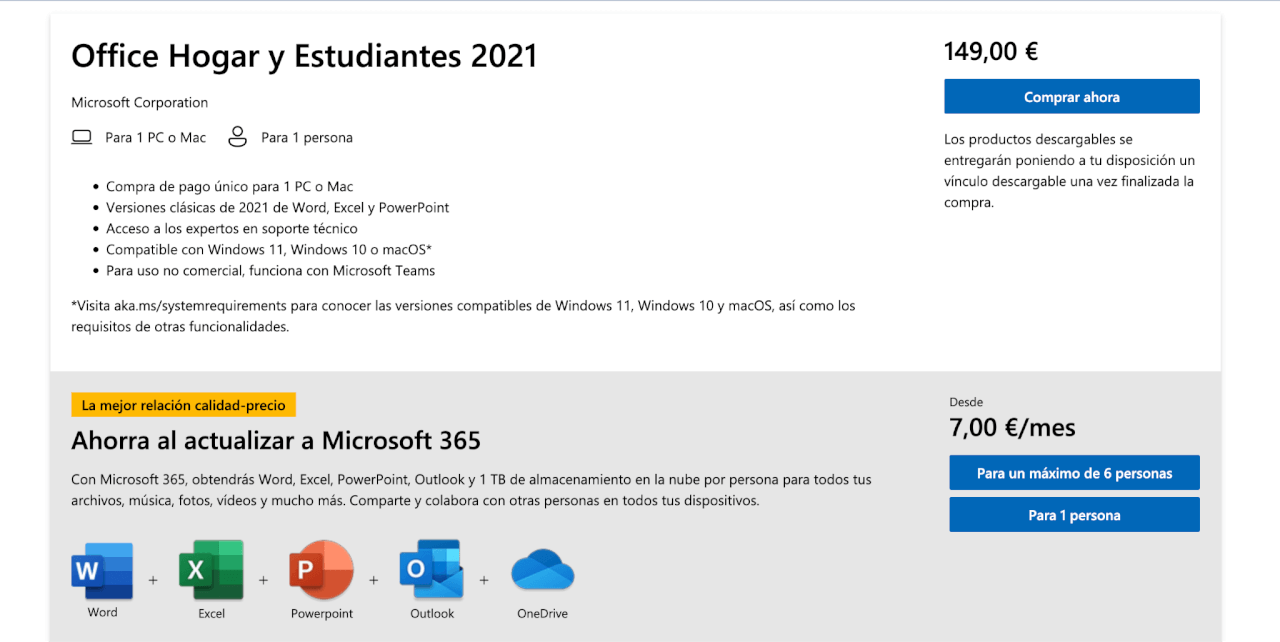The width and height of the screenshot is (1280, 642).
Task: Click the 'La mejor relación calidad-precio' badge
Action: tap(183, 405)
